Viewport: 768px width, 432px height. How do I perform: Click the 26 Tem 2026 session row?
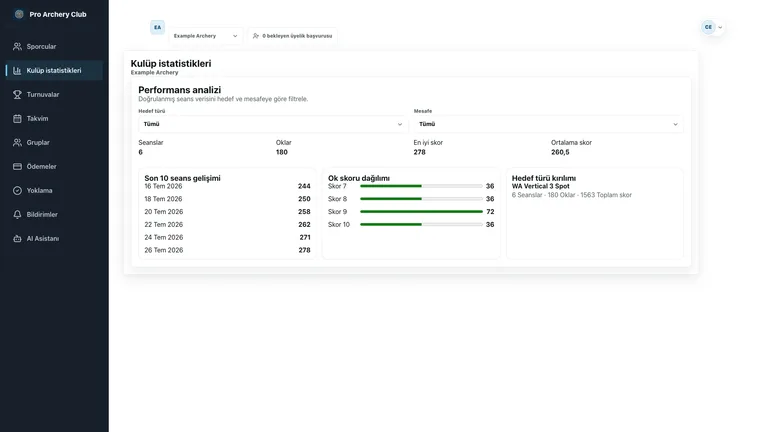[x=227, y=250]
